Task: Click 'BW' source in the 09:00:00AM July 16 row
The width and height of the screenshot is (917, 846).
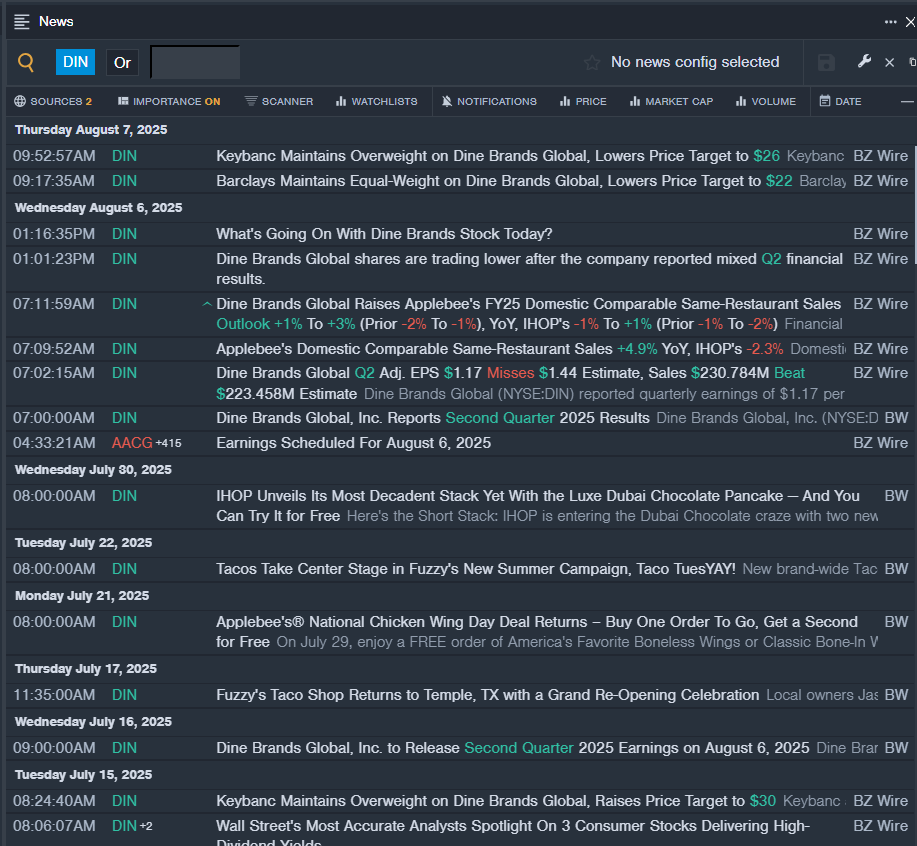Action: (x=897, y=748)
